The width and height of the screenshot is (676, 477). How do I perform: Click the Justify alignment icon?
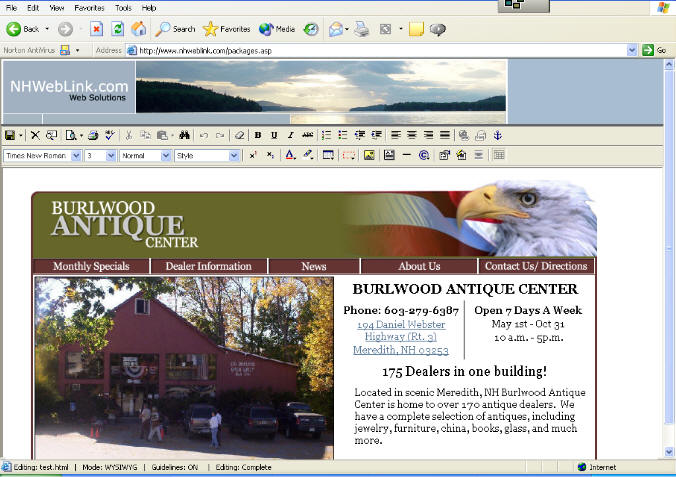[x=445, y=135]
